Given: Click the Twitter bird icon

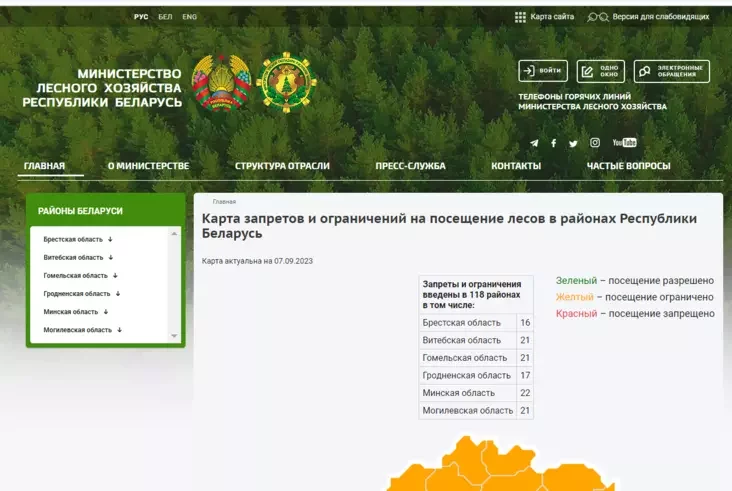Looking at the screenshot, I should 573,143.
